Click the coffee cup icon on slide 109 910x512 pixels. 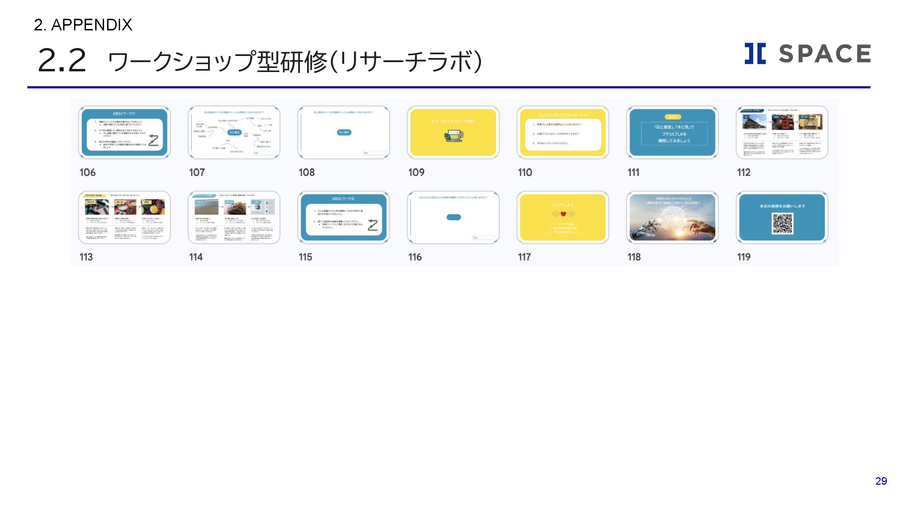tap(453, 136)
